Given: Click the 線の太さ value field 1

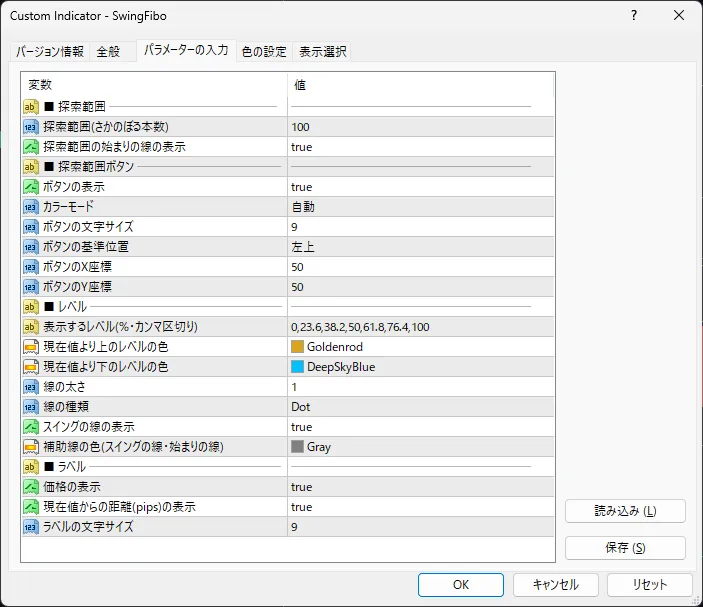Looking at the screenshot, I should pyautogui.click(x=421, y=386).
